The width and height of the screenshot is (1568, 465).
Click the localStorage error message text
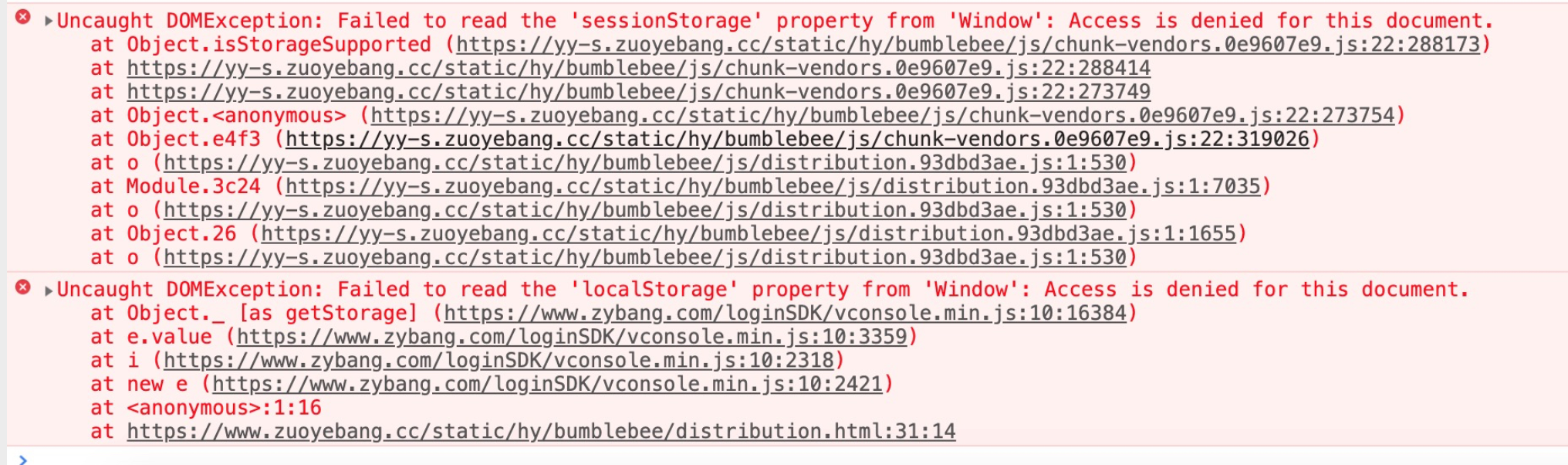click(x=763, y=290)
